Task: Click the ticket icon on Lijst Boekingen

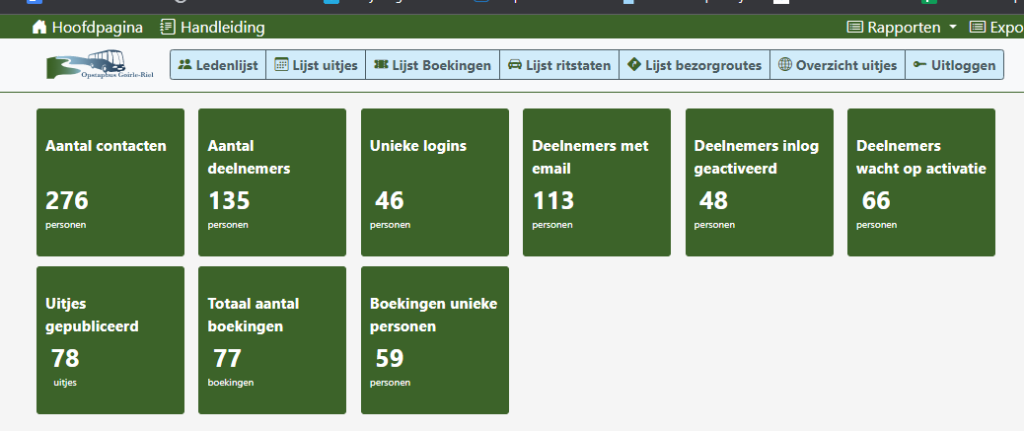Action: 380,65
